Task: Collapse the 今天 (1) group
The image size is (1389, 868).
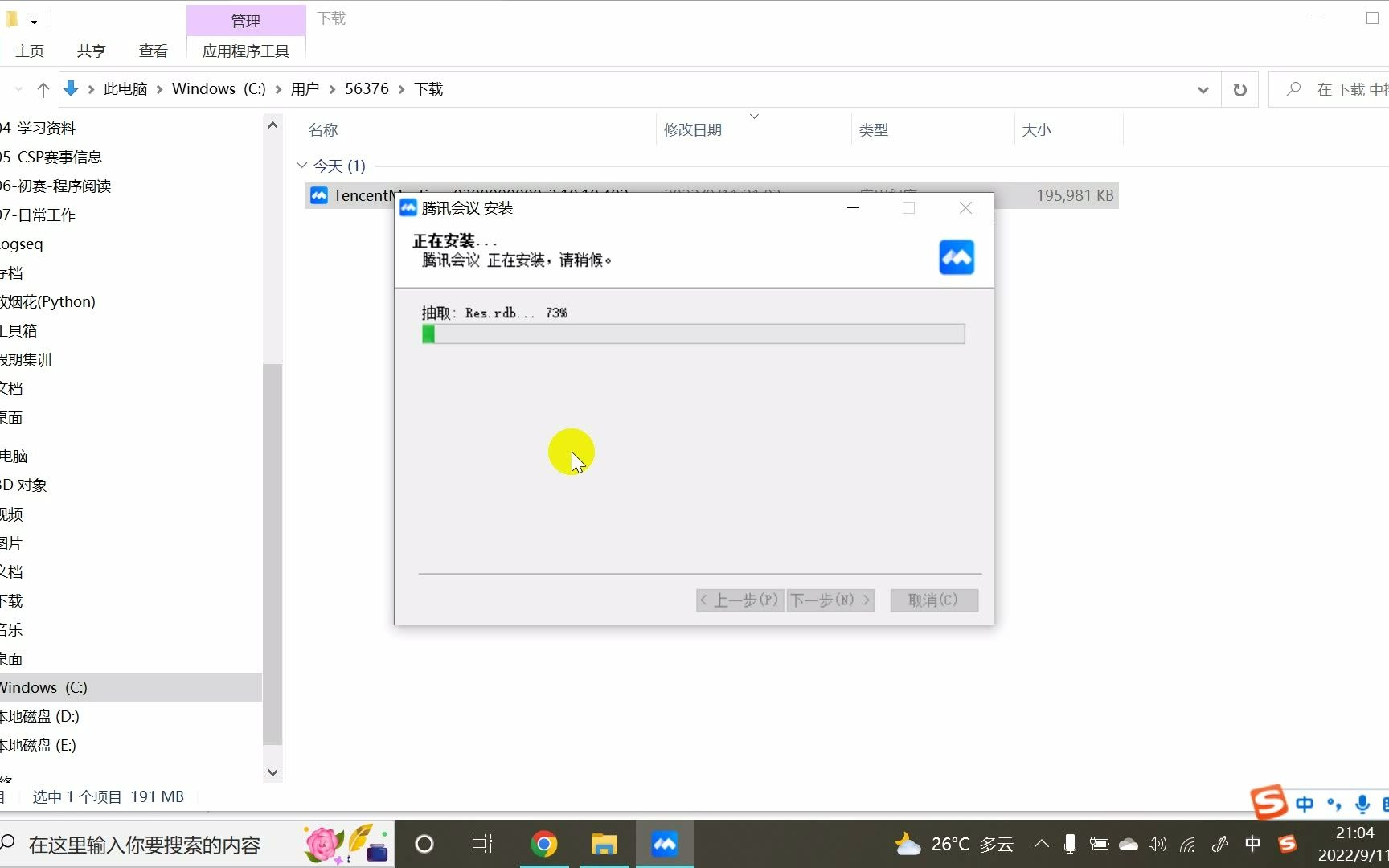Action: (x=302, y=166)
